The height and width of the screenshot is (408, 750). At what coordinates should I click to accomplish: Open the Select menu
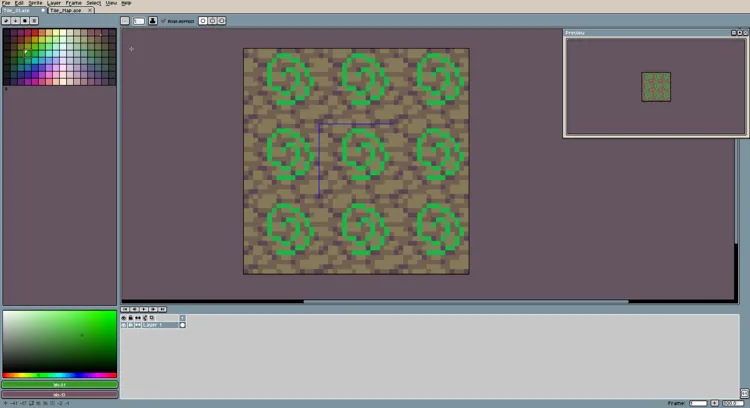tap(93, 3)
